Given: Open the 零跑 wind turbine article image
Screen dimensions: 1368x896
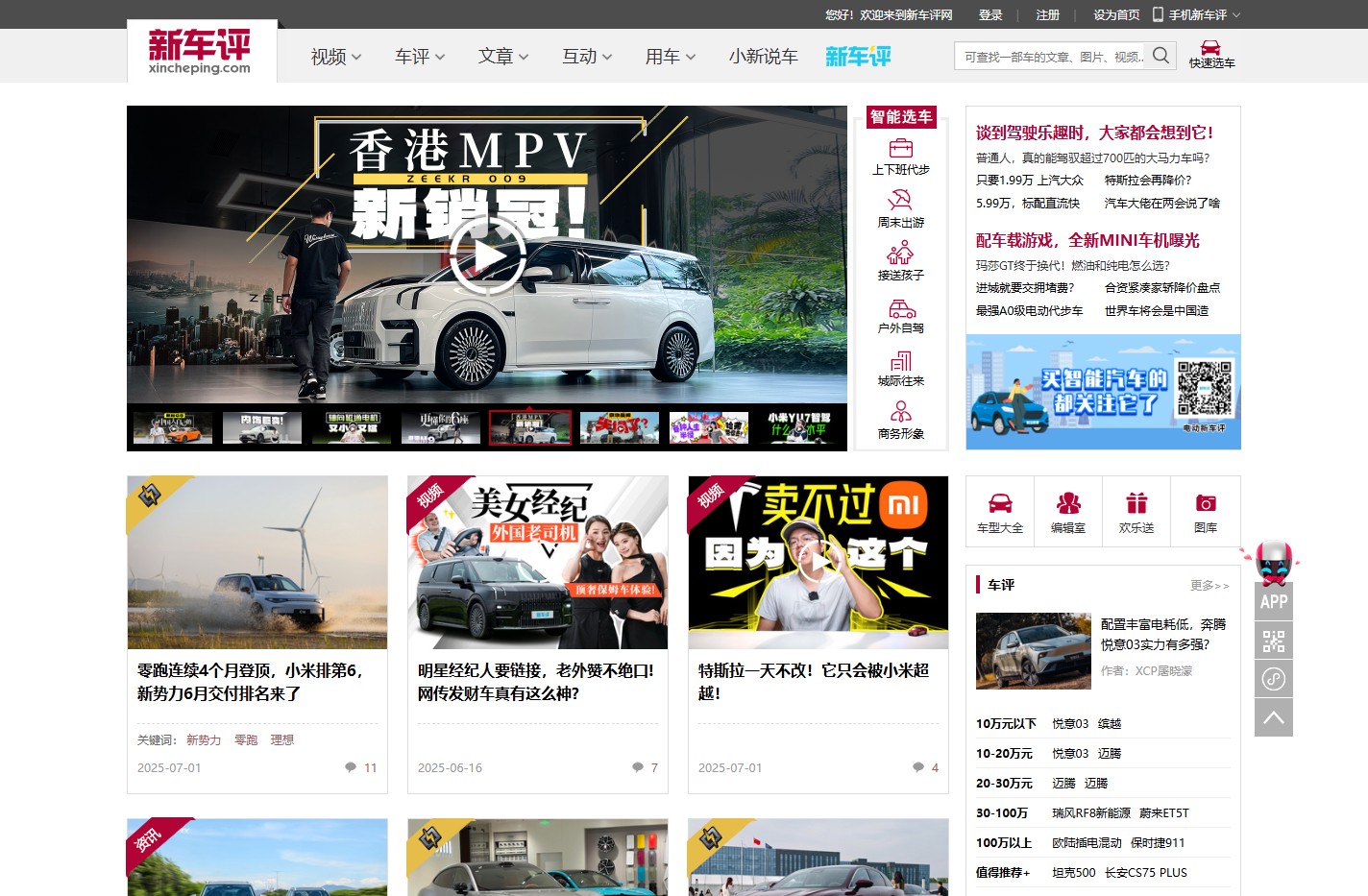Looking at the screenshot, I should coord(257,563).
